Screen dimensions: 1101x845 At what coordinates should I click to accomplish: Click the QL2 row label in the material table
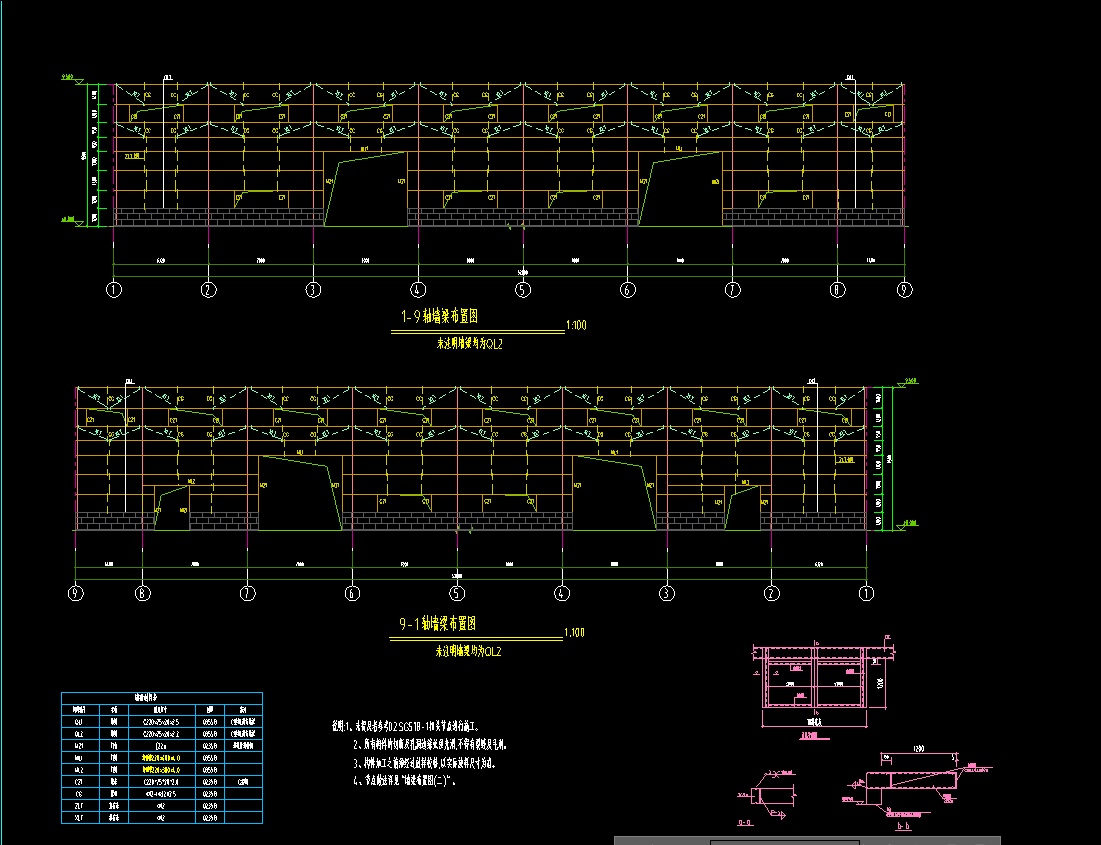pos(78,734)
